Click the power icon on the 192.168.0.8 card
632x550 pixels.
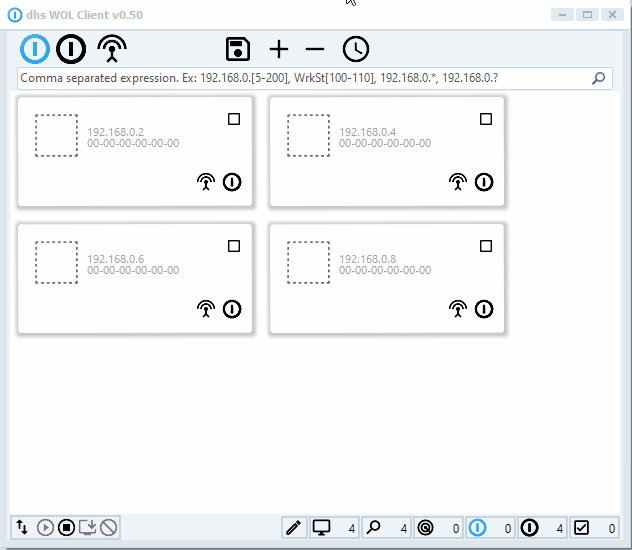[x=484, y=309]
